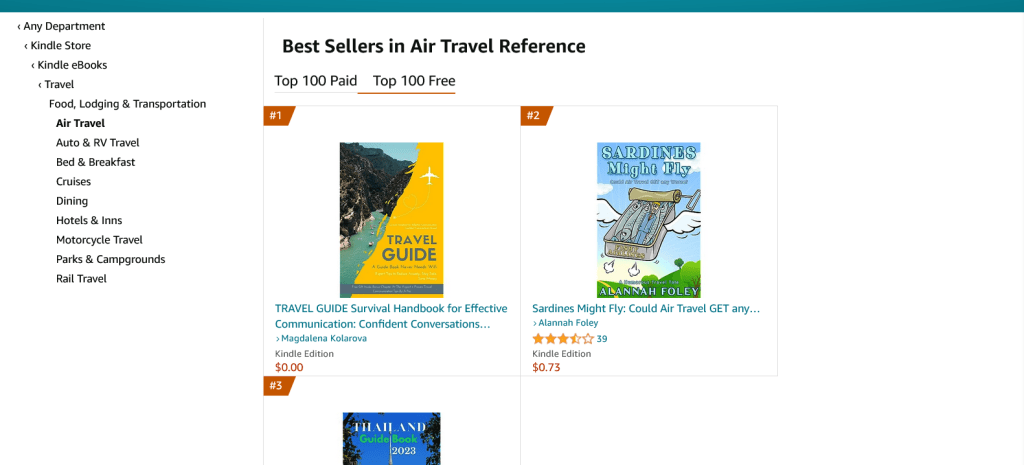Select the Motorcycle Travel category

pyautogui.click(x=99, y=240)
